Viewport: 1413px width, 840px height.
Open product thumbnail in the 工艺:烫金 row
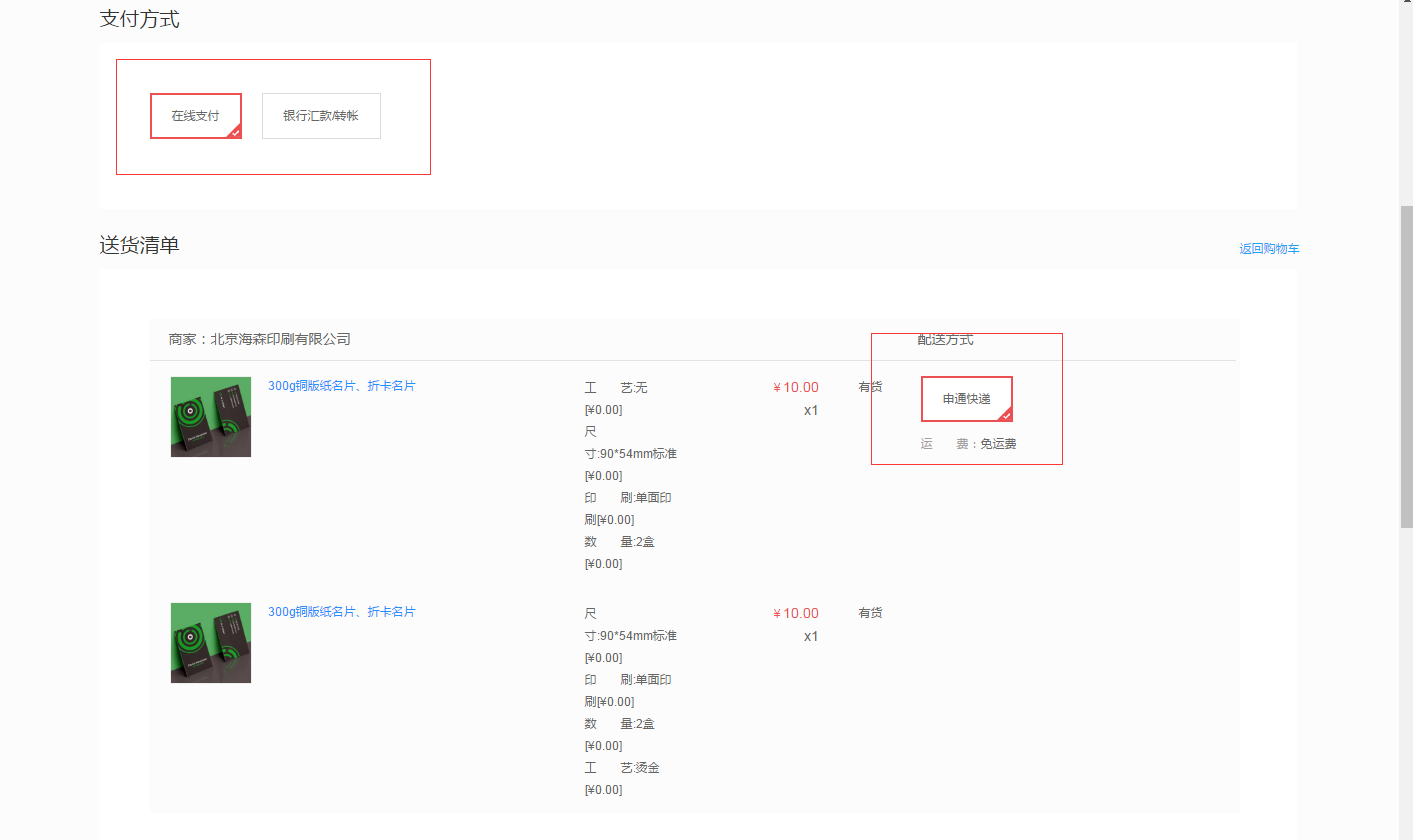tap(211, 643)
